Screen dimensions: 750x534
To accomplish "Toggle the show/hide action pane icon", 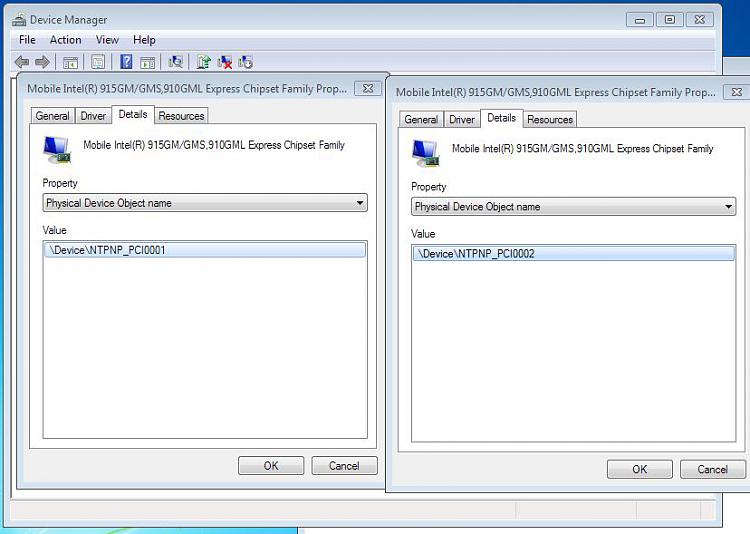I will pyautogui.click(x=147, y=62).
